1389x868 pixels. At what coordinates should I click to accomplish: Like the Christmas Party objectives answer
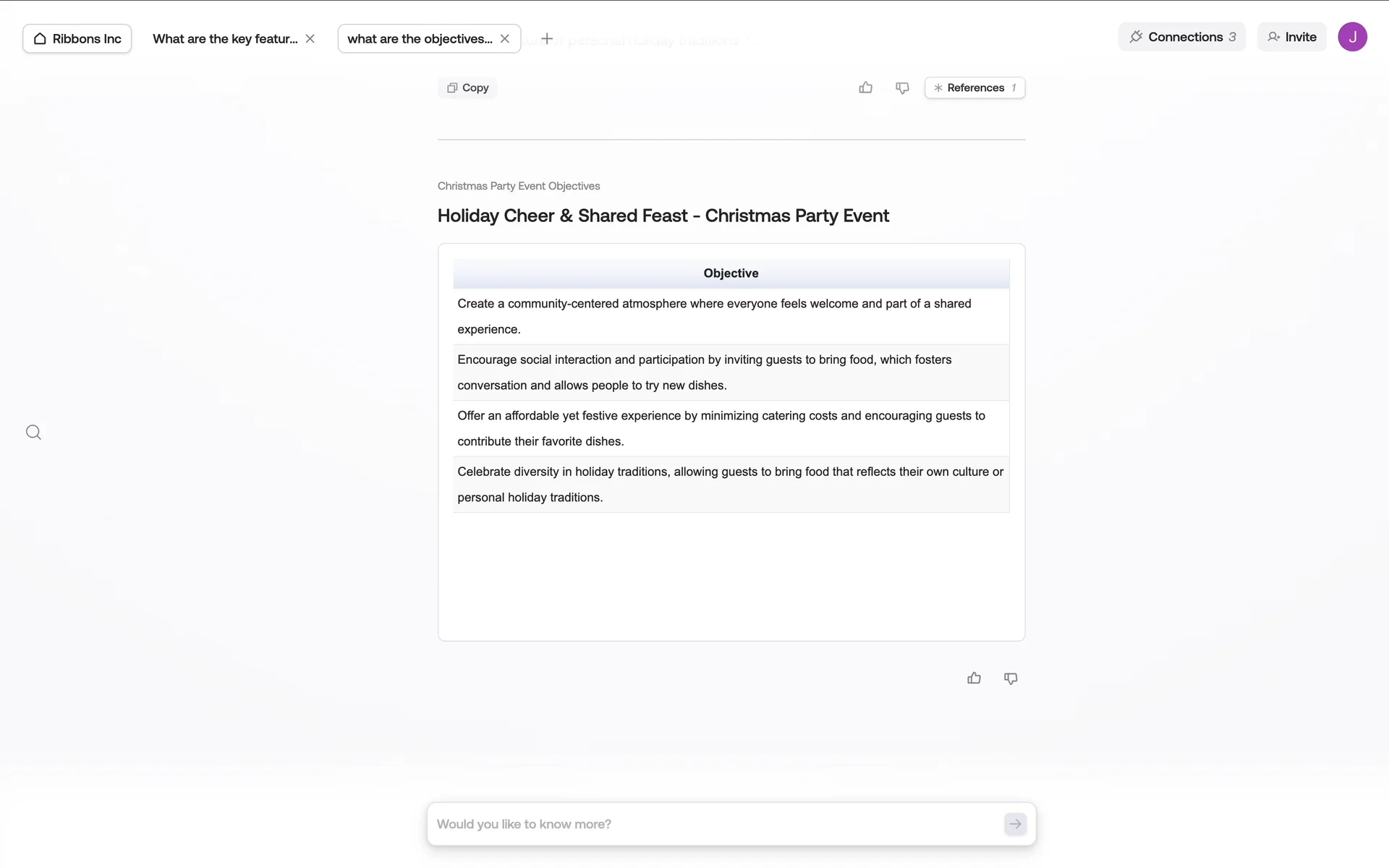point(974,678)
